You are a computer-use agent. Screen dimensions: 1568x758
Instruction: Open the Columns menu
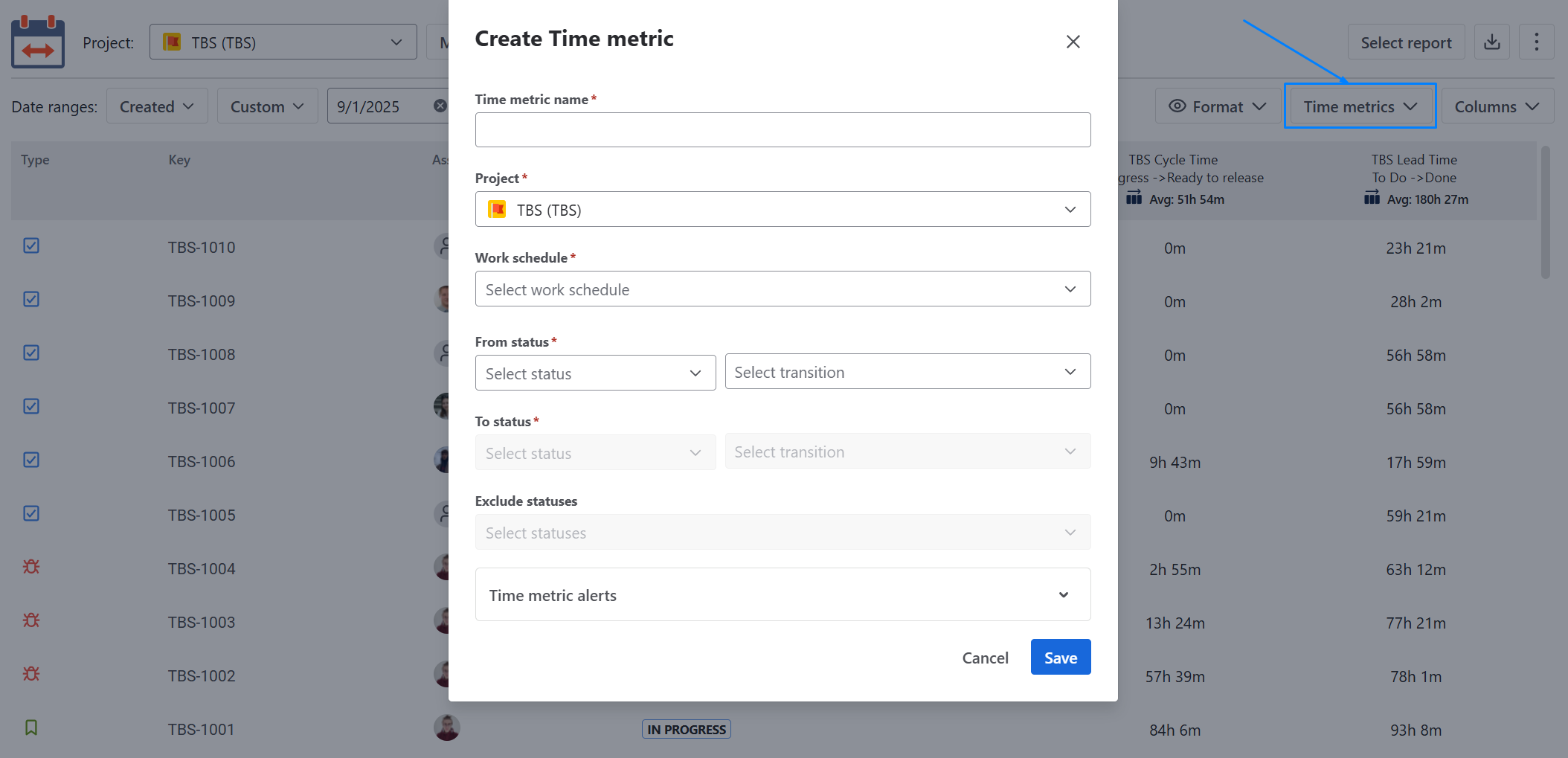click(x=1497, y=106)
